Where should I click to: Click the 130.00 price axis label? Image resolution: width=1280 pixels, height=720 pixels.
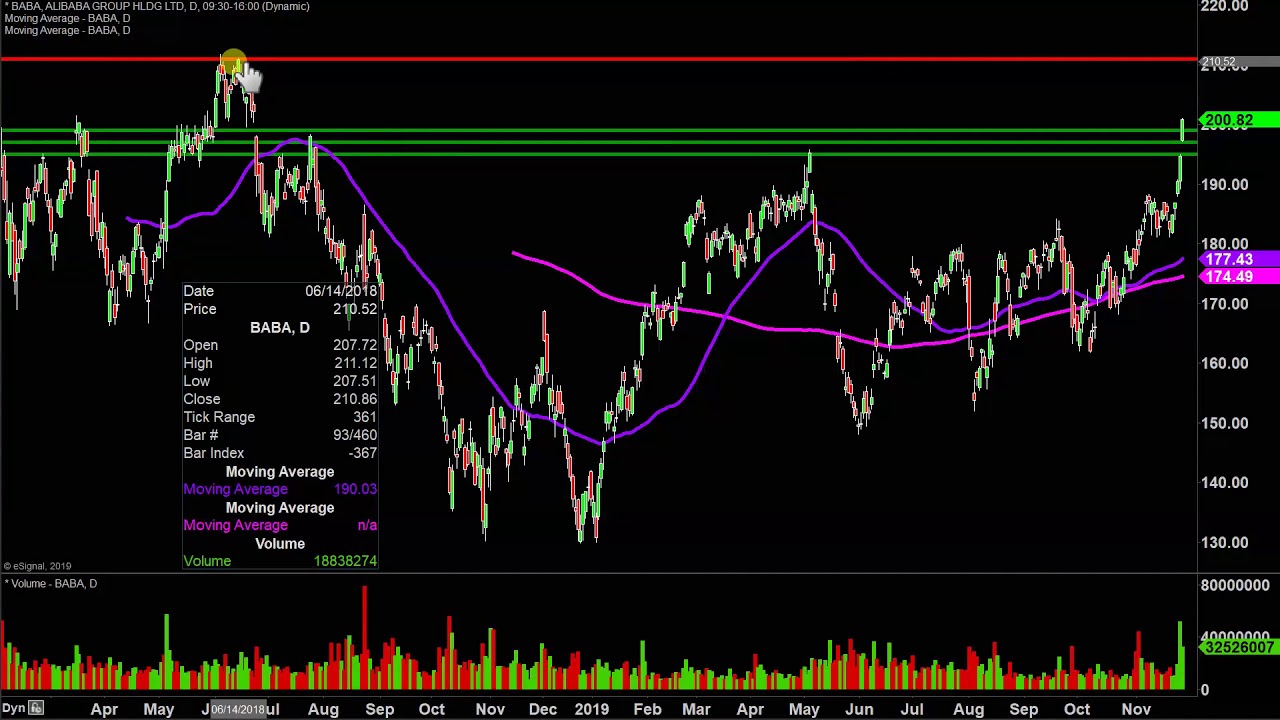(x=1225, y=542)
